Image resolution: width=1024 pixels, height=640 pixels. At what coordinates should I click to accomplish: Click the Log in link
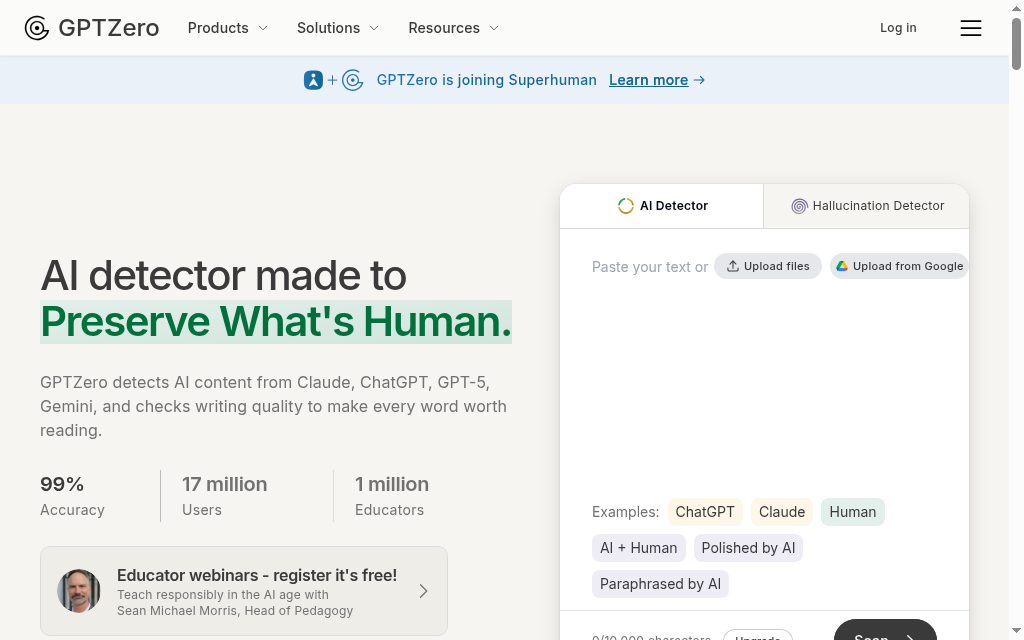click(898, 28)
